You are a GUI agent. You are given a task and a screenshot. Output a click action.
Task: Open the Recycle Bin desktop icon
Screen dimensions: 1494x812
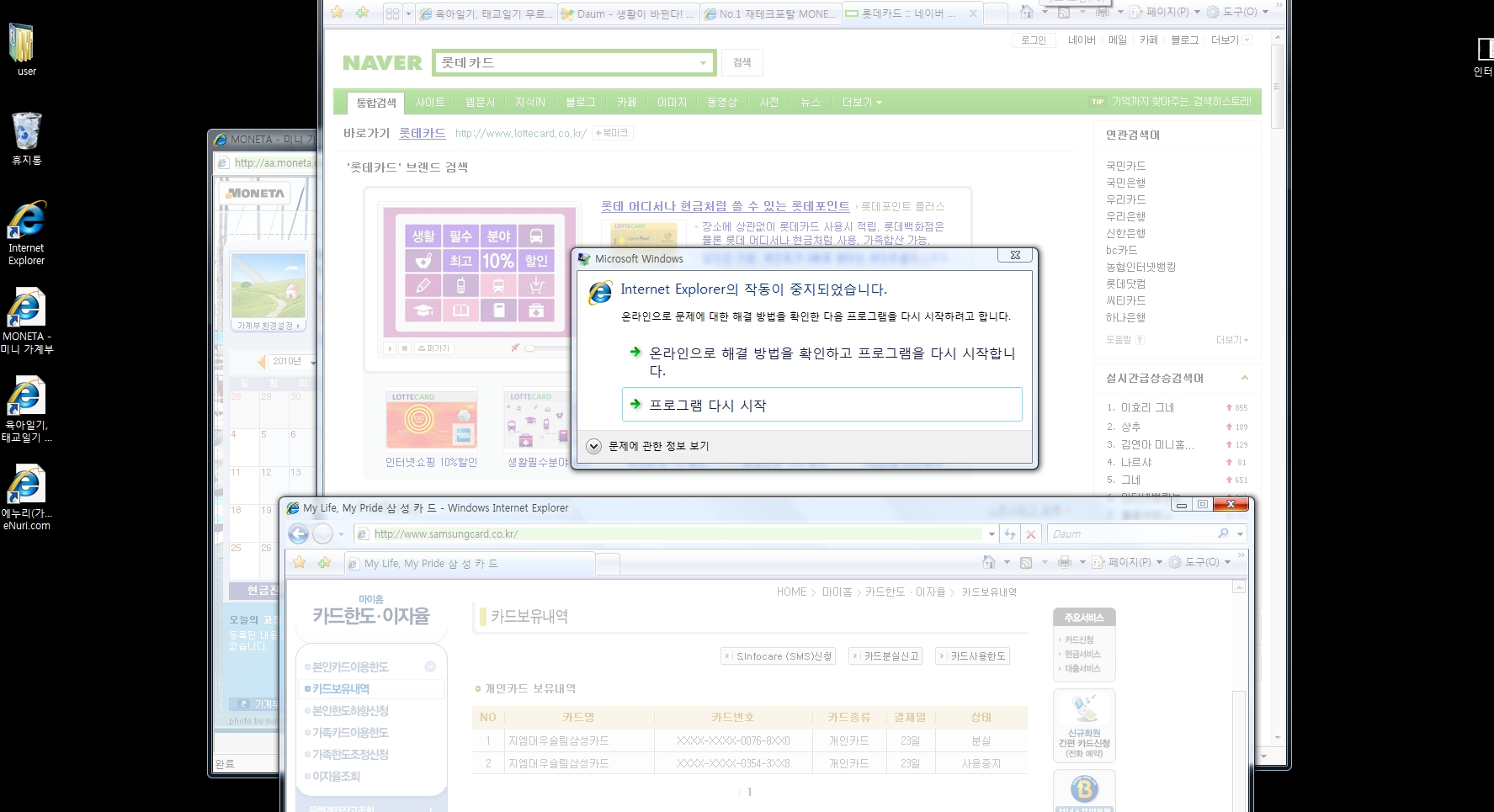[26, 138]
